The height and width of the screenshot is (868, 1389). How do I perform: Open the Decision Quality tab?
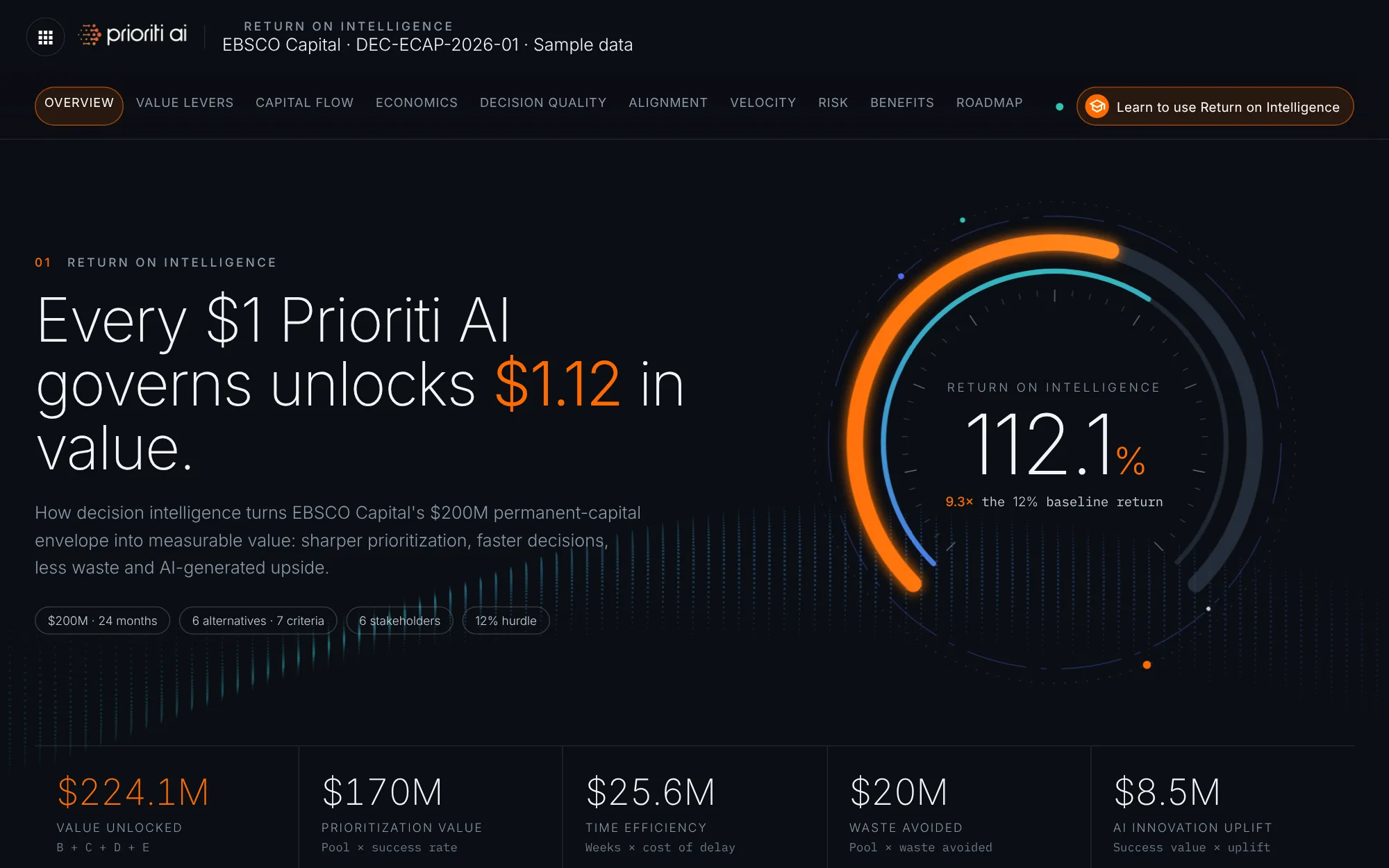coord(543,103)
